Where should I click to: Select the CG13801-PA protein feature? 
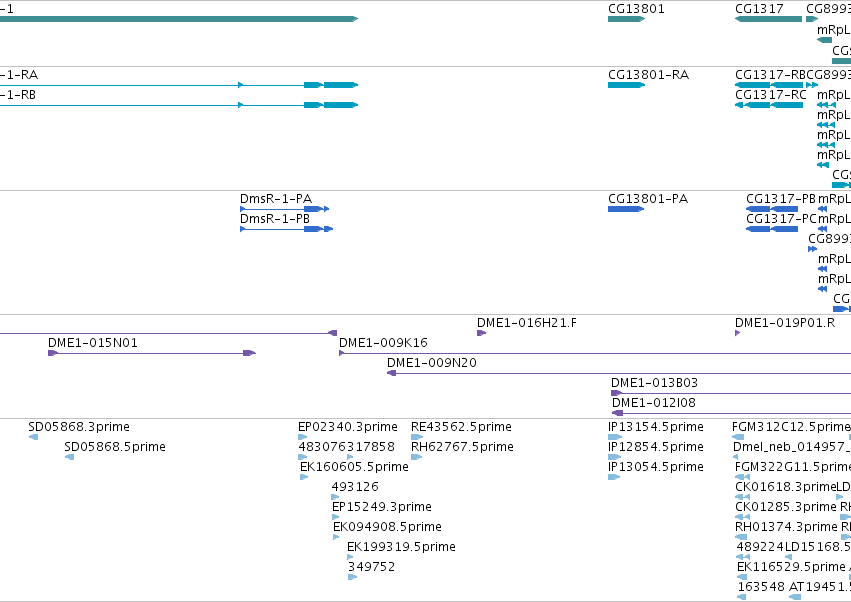click(x=626, y=209)
